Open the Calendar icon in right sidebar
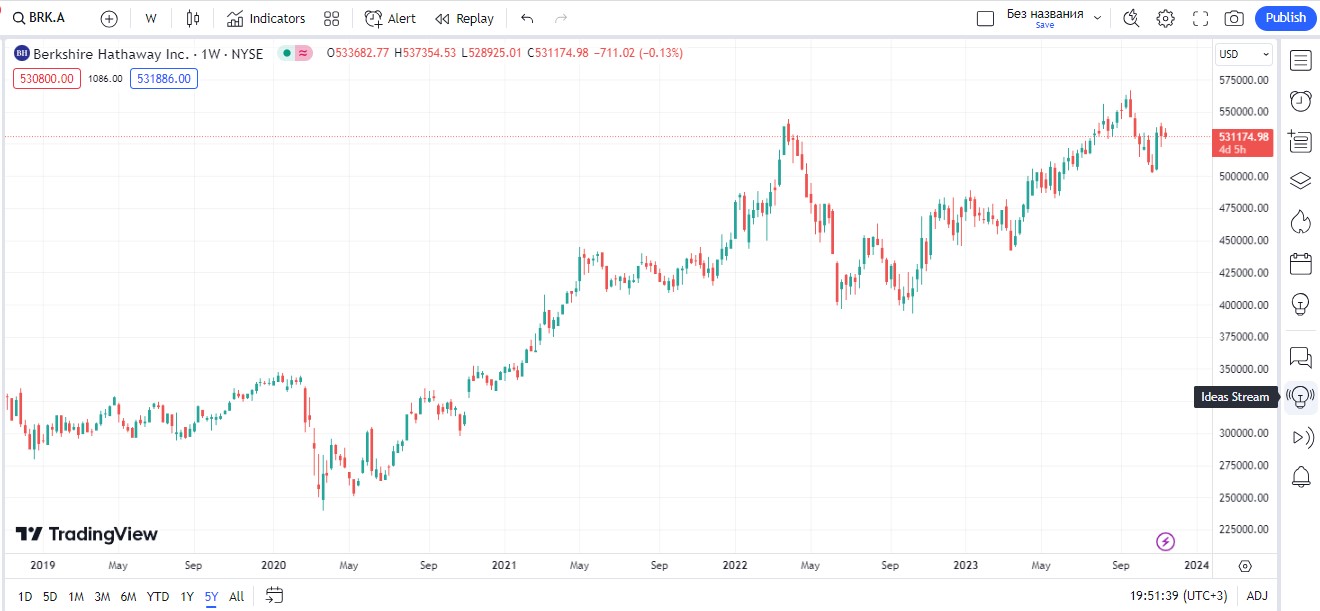 (1300, 264)
